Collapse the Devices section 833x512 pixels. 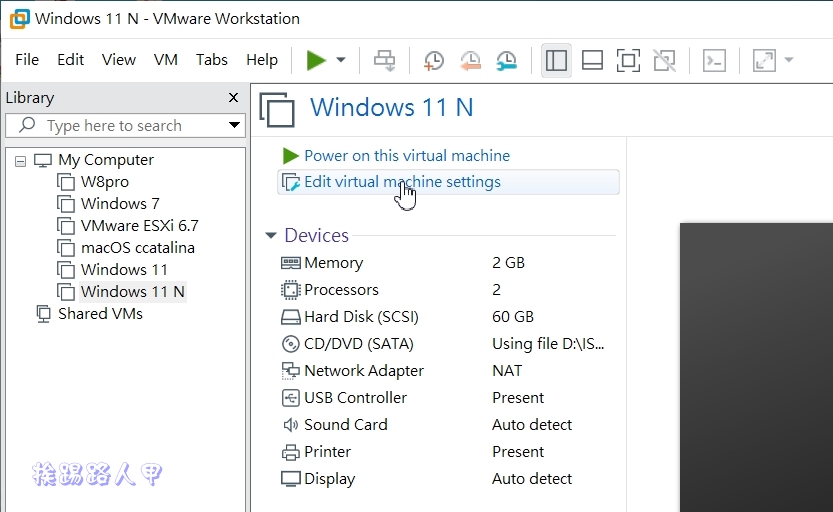click(x=271, y=235)
